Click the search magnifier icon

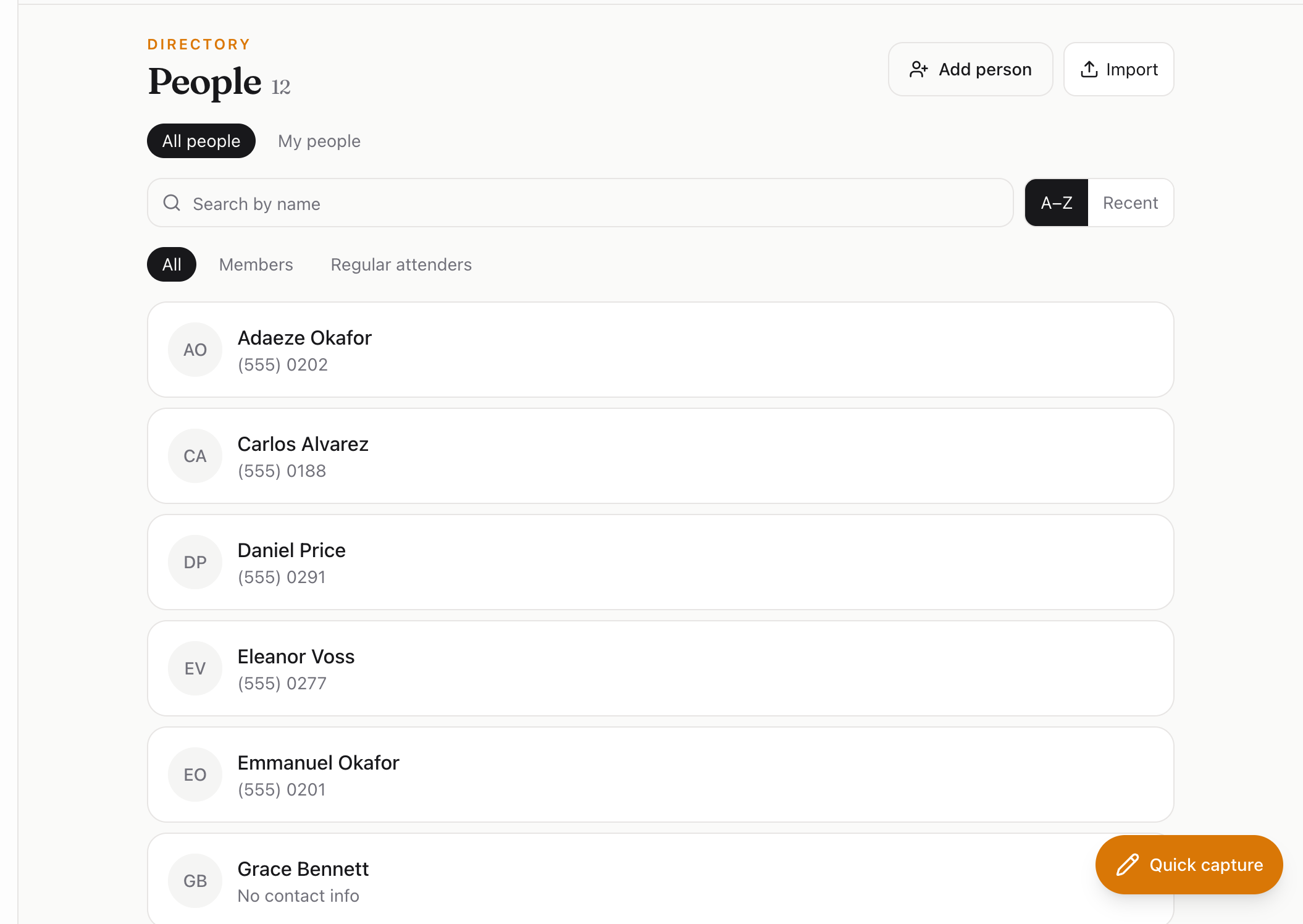[x=172, y=203]
